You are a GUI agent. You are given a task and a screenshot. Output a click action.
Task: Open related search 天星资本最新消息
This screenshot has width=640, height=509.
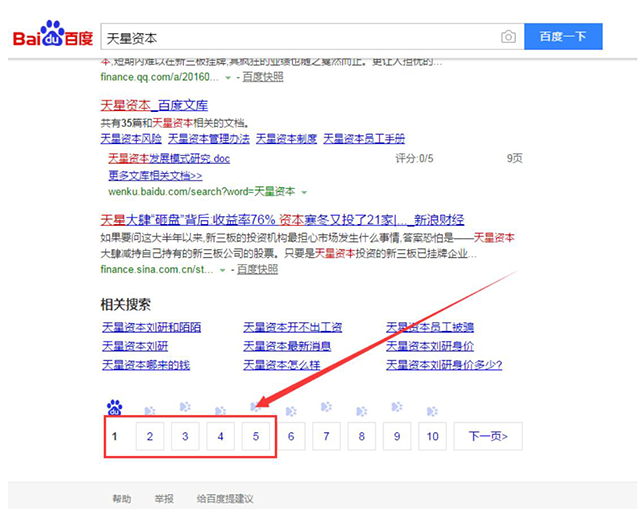point(289,346)
